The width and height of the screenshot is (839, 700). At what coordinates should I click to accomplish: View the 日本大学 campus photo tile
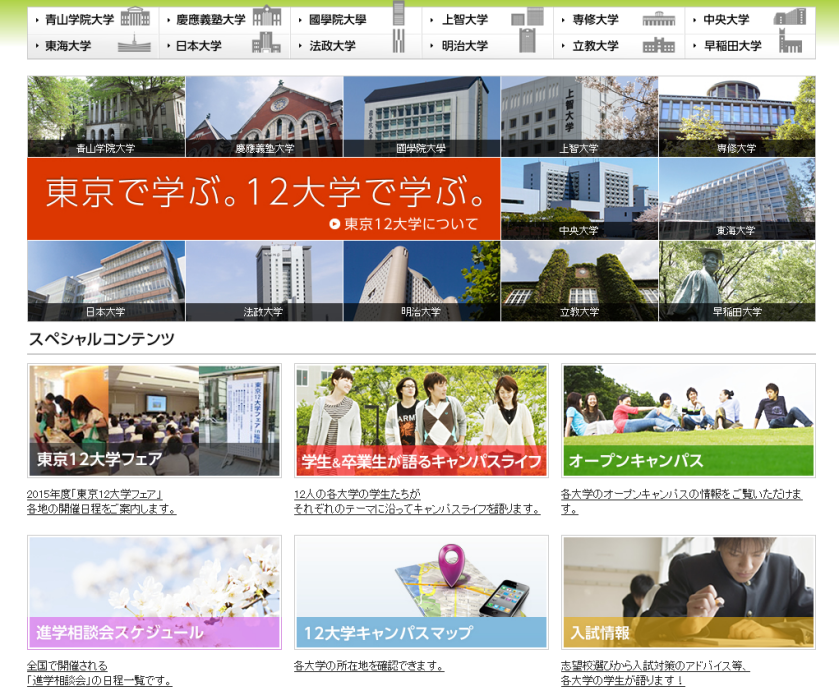click(106, 281)
